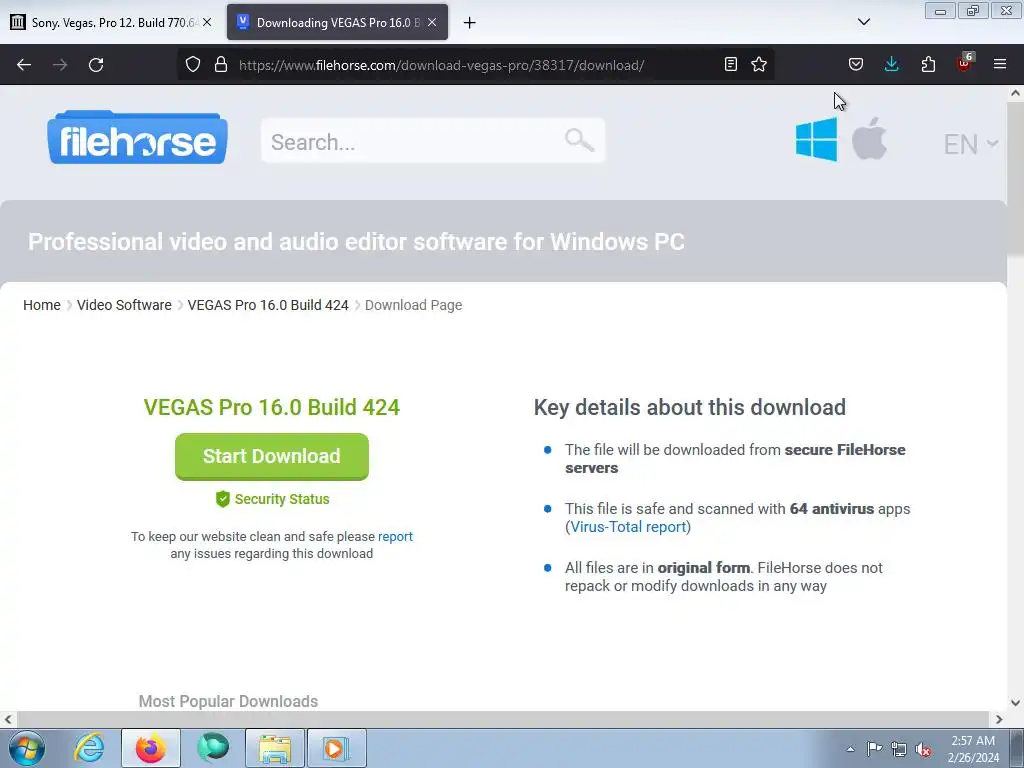The height and width of the screenshot is (768, 1024).
Task: Close the Sony Vegas Pro 12 tab
Action: pyautogui.click(x=207, y=22)
